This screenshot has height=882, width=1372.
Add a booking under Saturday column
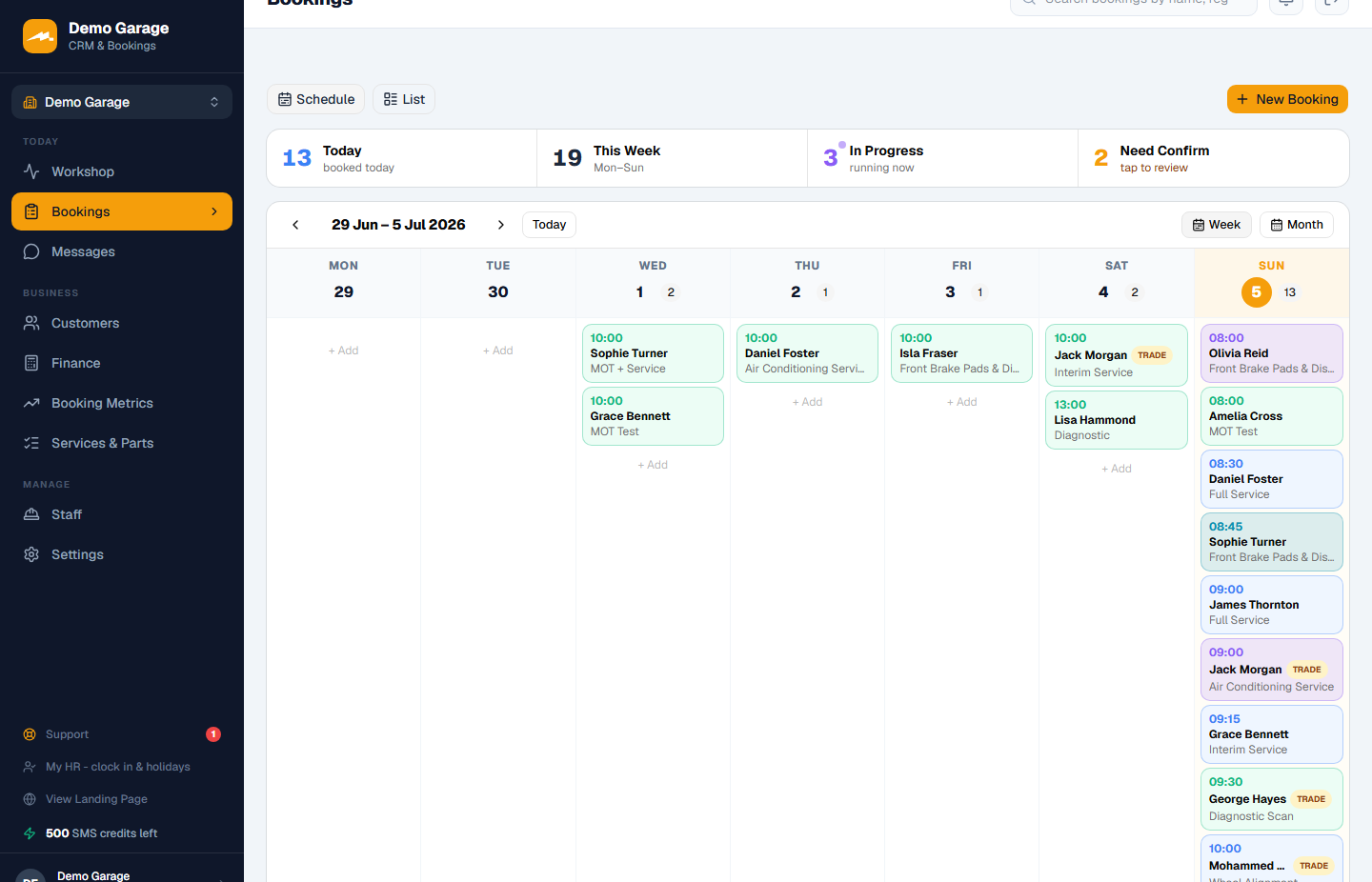click(1117, 469)
